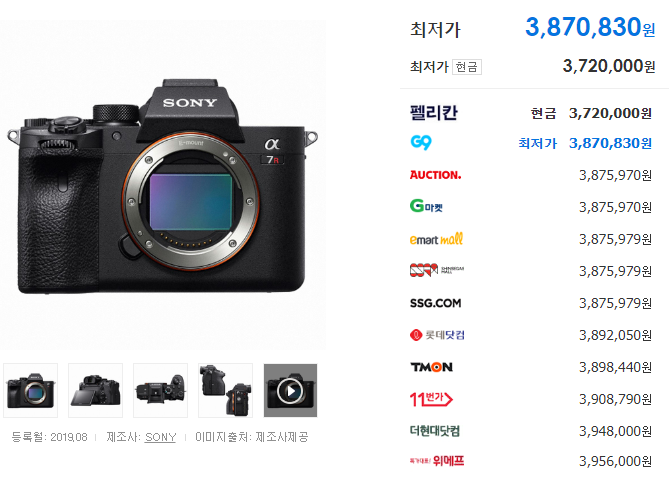Open the 더현대닷컴 seller link

tap(435, 431)
